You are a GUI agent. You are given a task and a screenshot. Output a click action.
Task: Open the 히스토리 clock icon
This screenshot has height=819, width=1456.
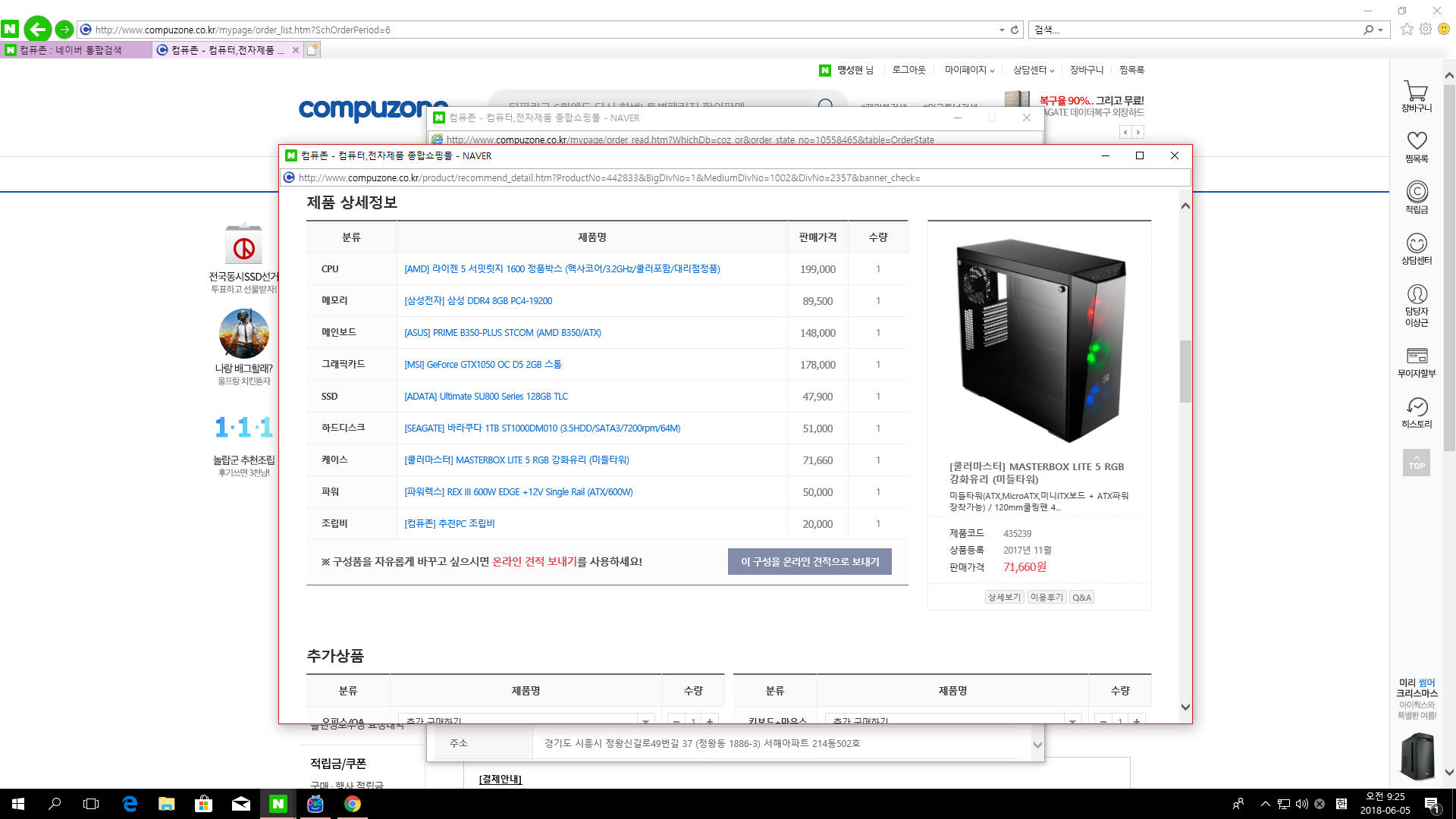coord(1416,412)
